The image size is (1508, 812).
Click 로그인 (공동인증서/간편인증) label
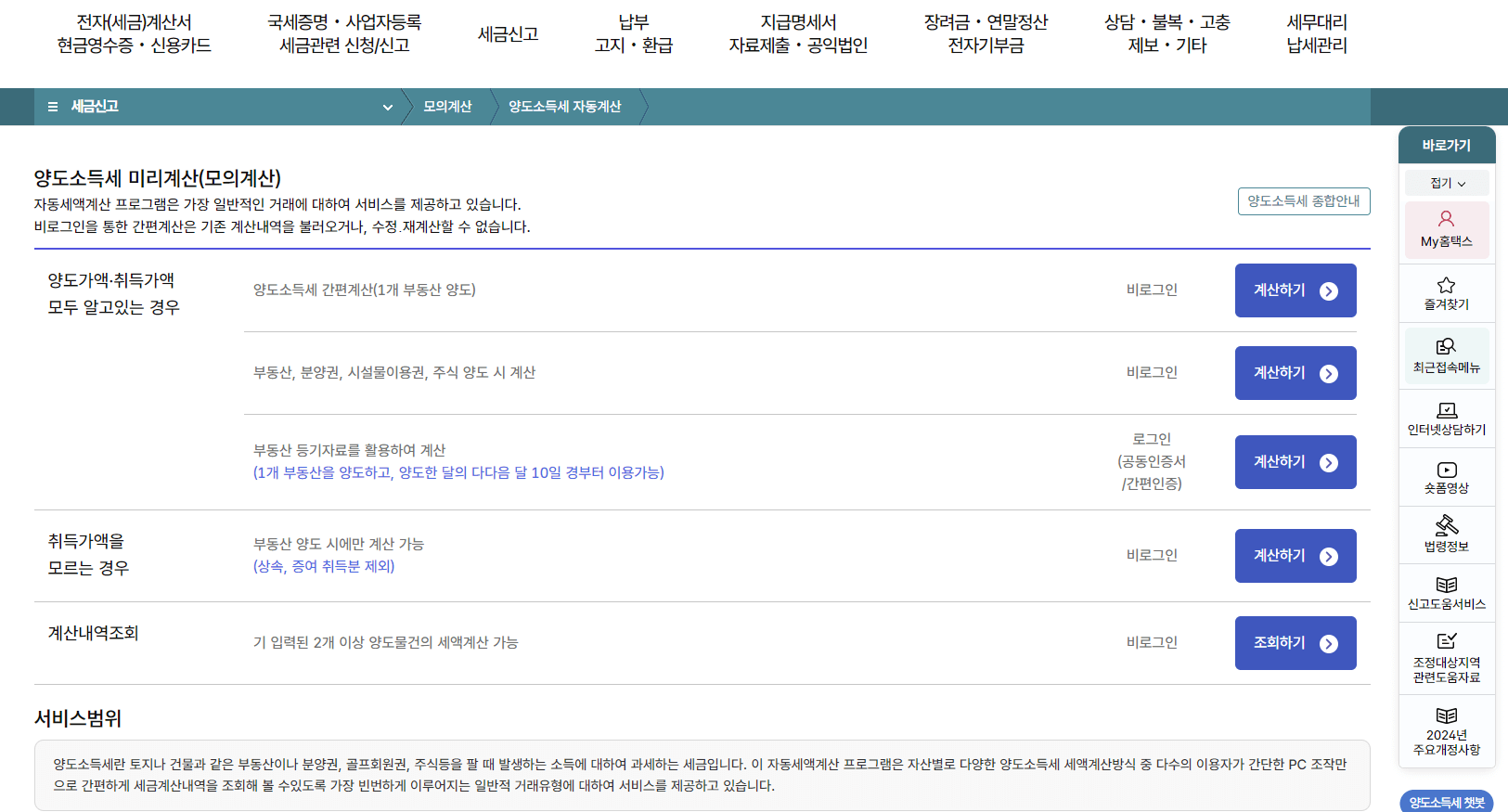1152,461
